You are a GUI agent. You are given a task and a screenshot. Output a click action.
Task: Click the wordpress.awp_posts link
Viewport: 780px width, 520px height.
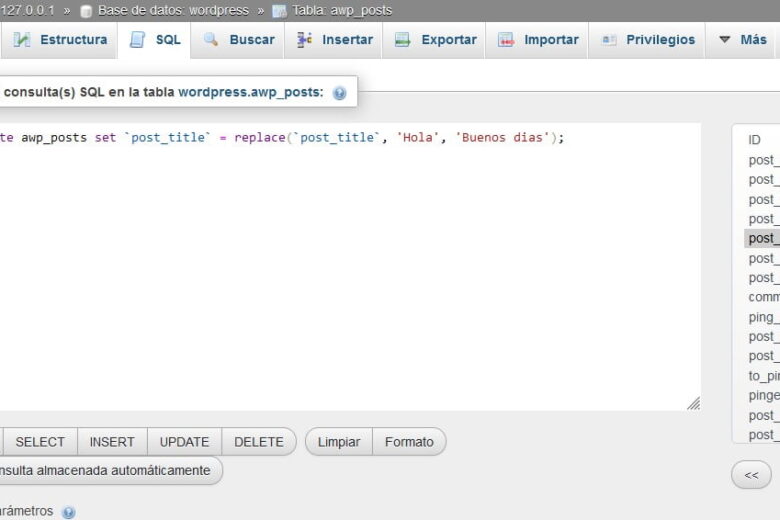(251, 92)
